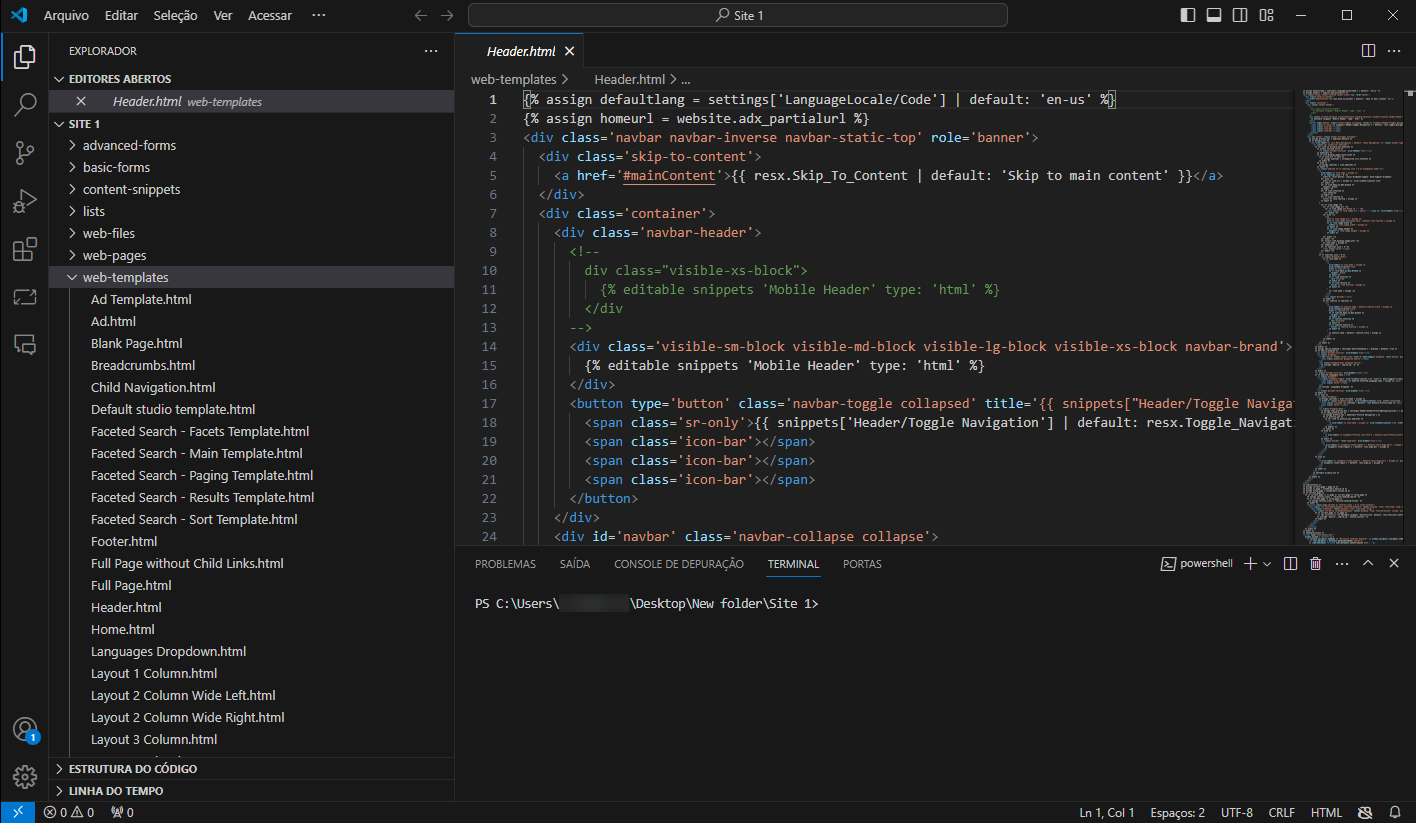Open the Arquivo menu
This screenshot has width=1416, height=823.
67,15
